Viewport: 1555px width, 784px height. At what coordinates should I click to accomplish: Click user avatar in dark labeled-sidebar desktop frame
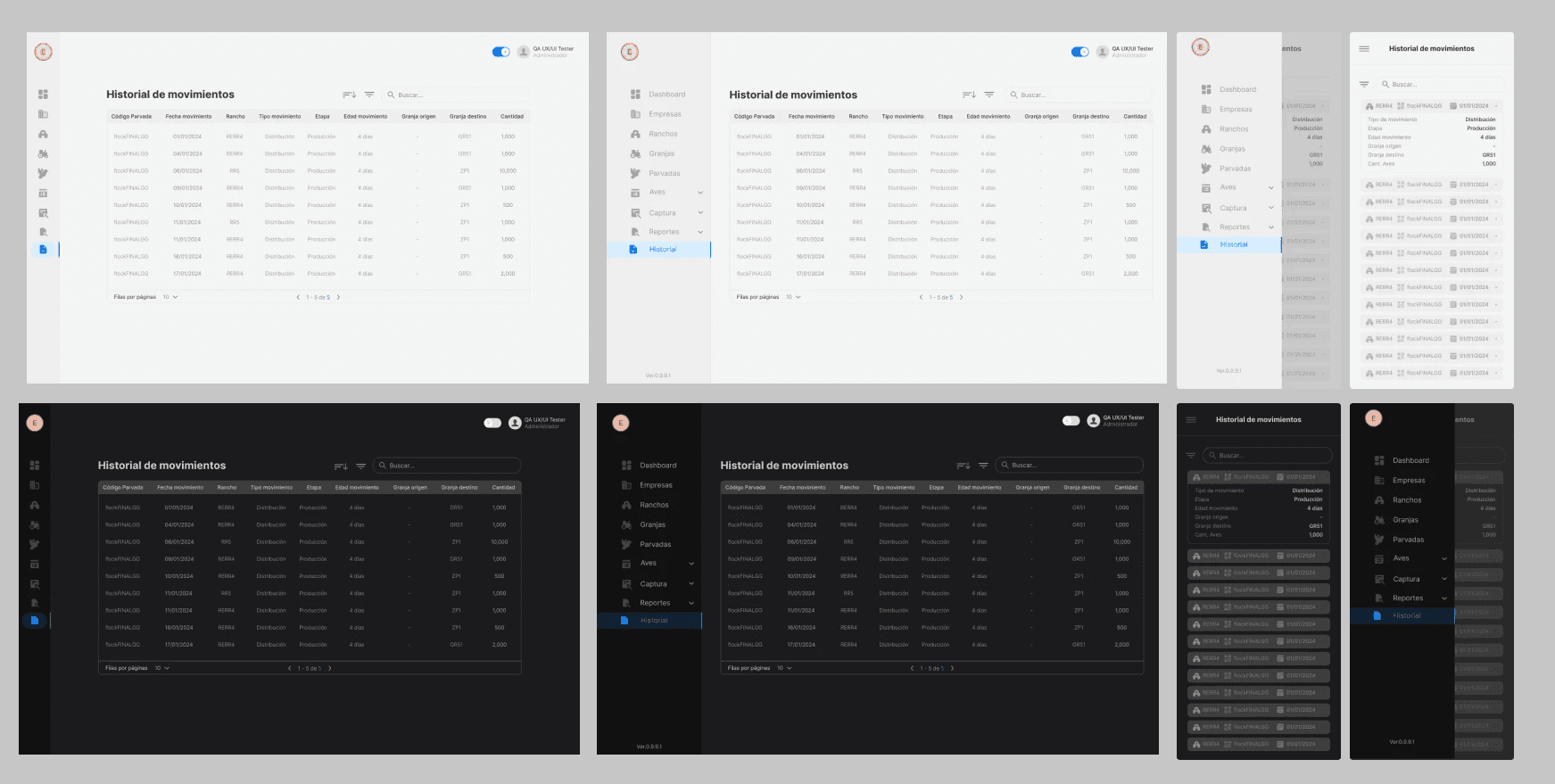[x=1094, y=420]
